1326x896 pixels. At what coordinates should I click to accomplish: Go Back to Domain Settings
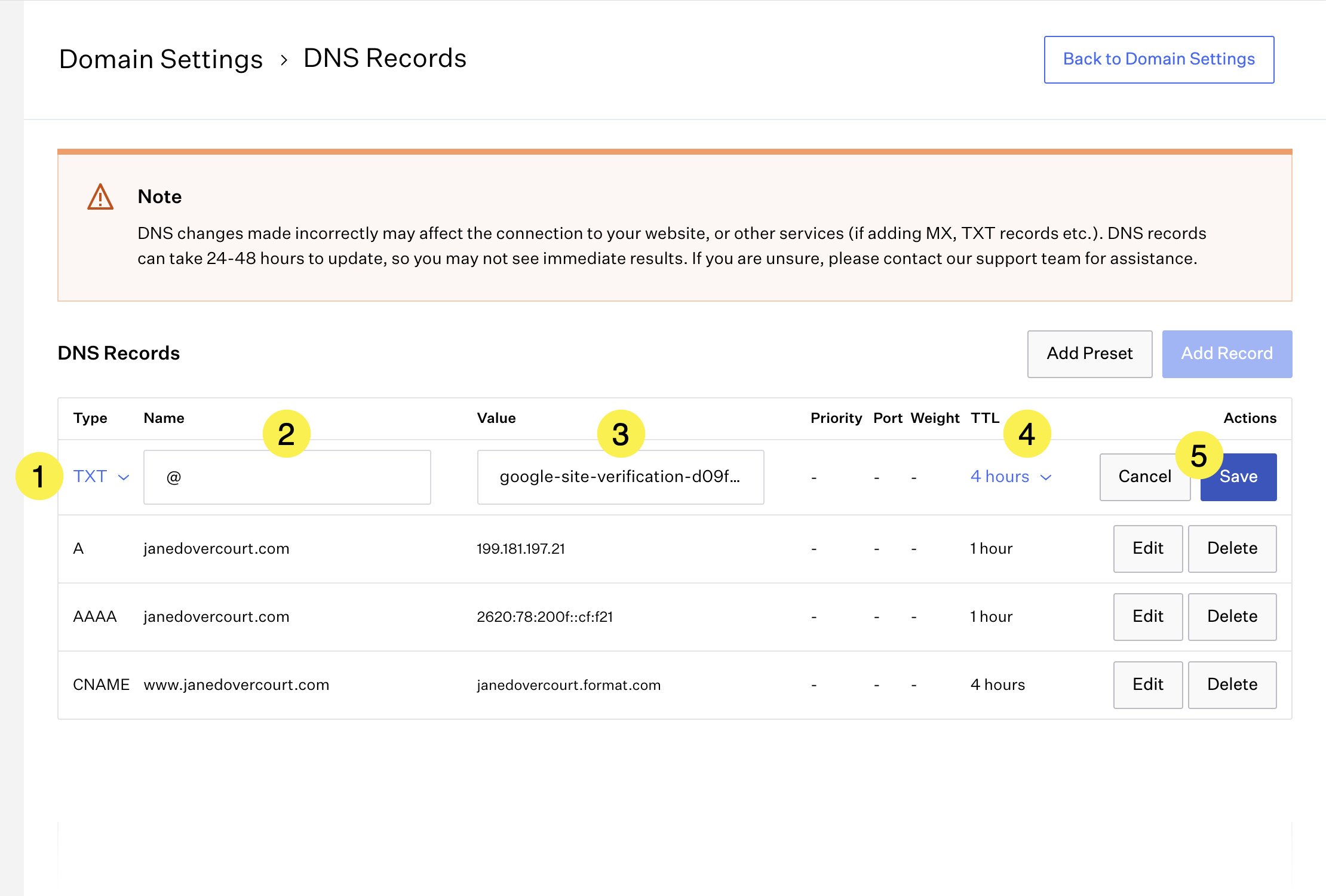pos(1159,59)
